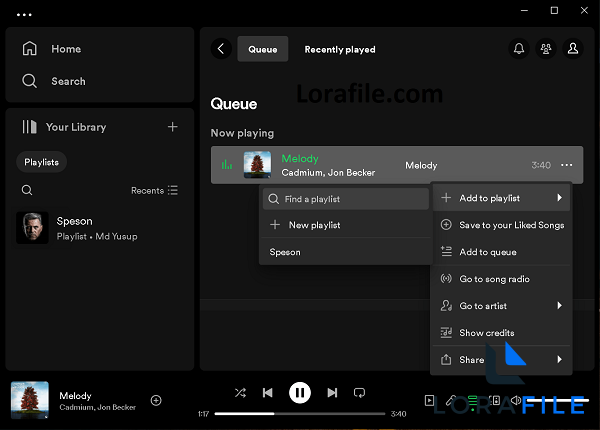Open the three-dots app menu
This screenshot has width=600, height=430.
pos(24,15)
